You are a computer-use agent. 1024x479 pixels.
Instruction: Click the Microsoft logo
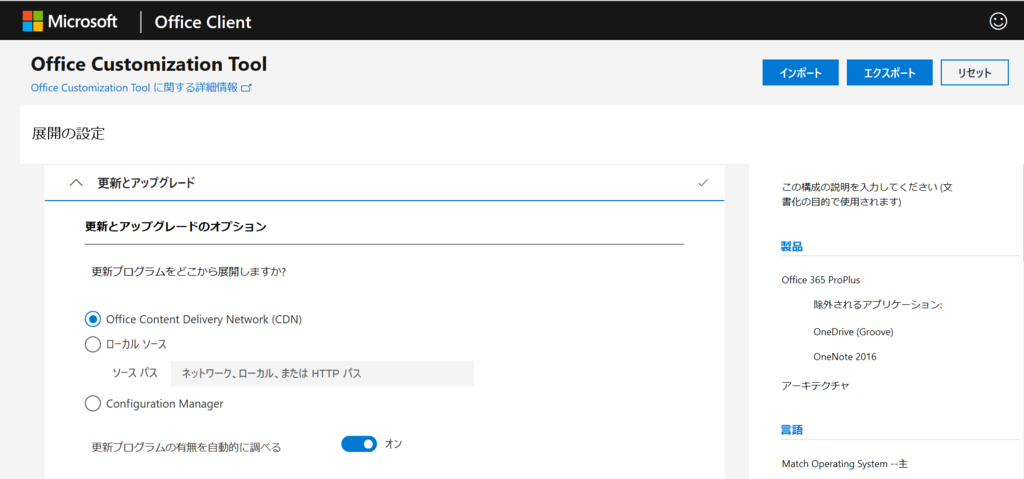tap(70, 21)
